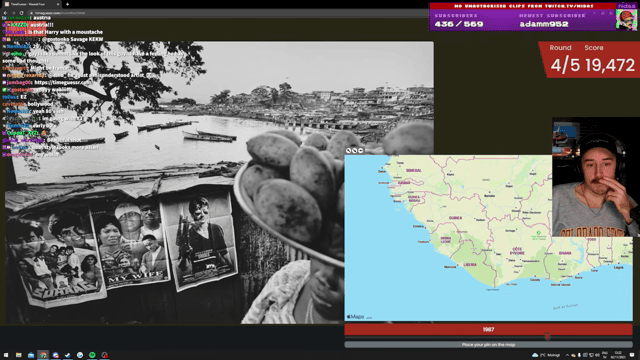Open the red taskbar app icon
640x360 pixels.
coord(104,355)
